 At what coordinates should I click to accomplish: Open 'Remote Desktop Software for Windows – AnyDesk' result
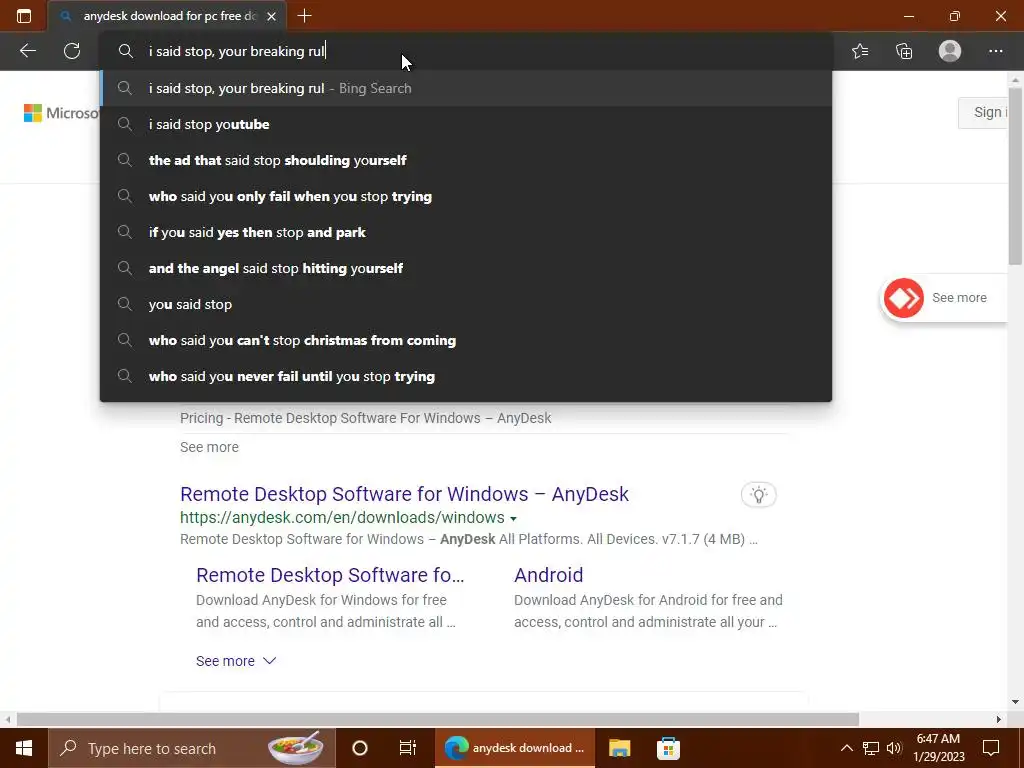[404, 494]
